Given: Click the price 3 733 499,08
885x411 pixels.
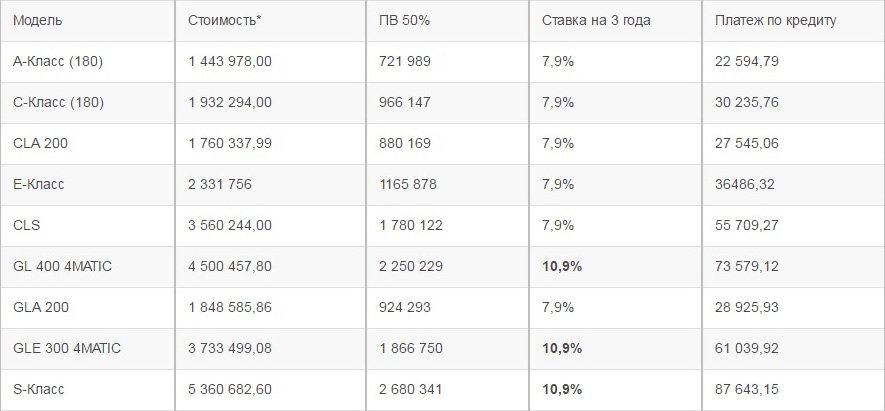Looking at the screenshot, I should tap(229, 348).
